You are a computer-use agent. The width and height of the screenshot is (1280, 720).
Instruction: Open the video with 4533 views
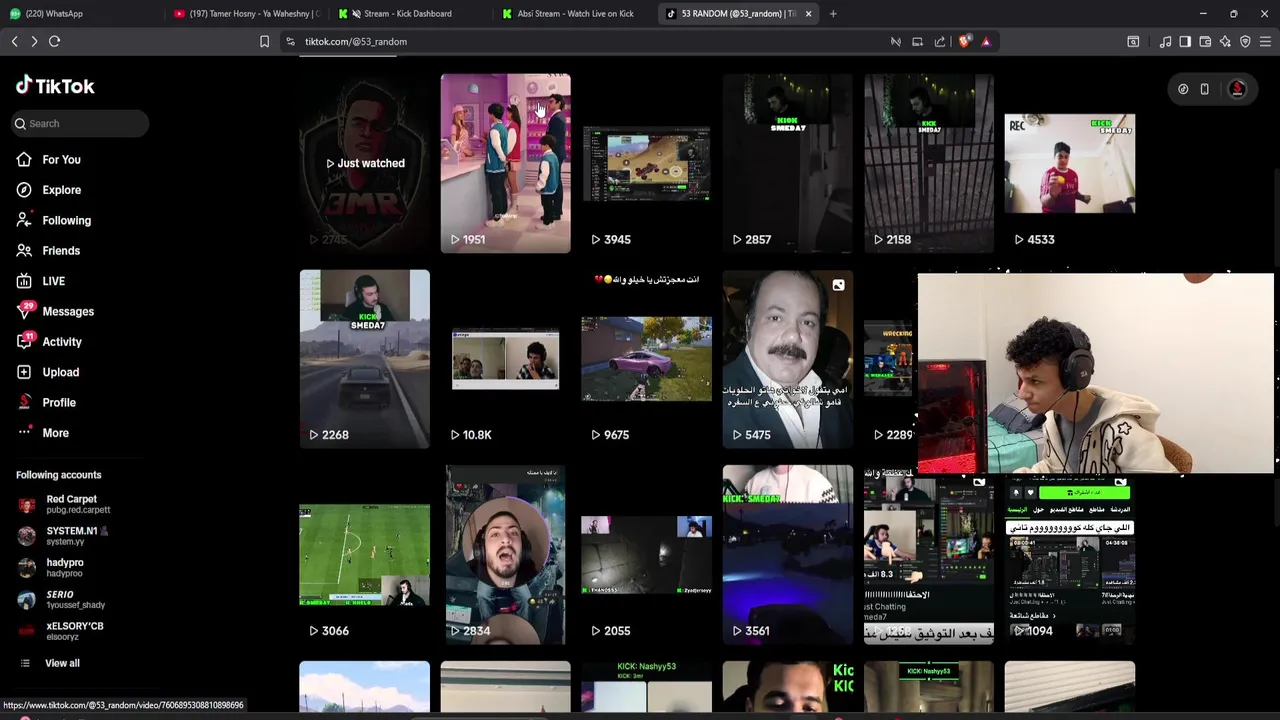1069,163
